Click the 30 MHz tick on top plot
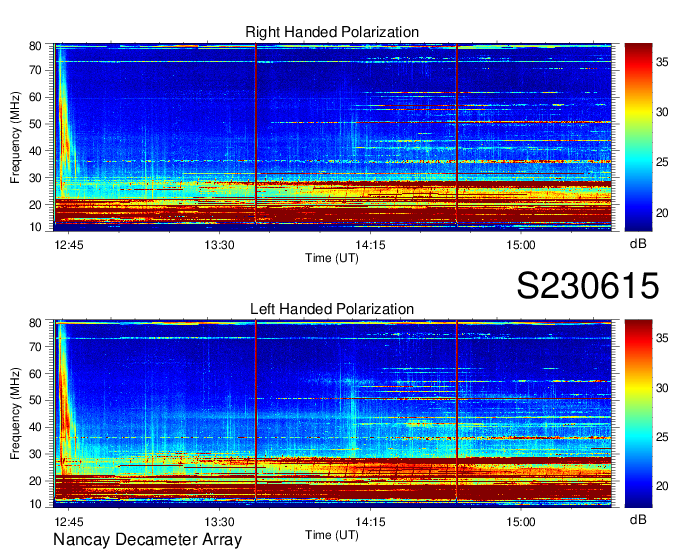The width and height of the screenshot is (680, 552). (x=35, y=178)
